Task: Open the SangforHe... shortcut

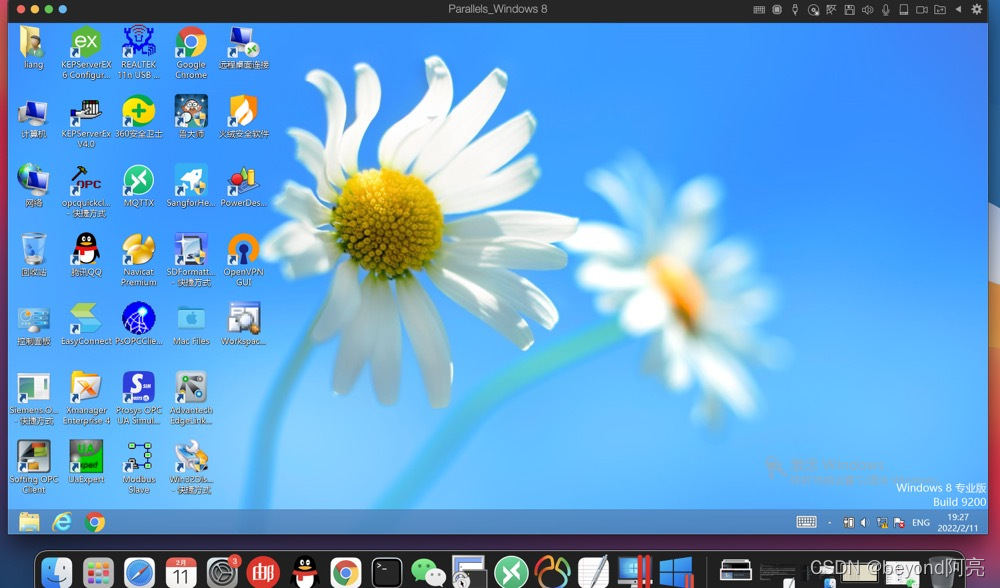Action: [191, 186]
